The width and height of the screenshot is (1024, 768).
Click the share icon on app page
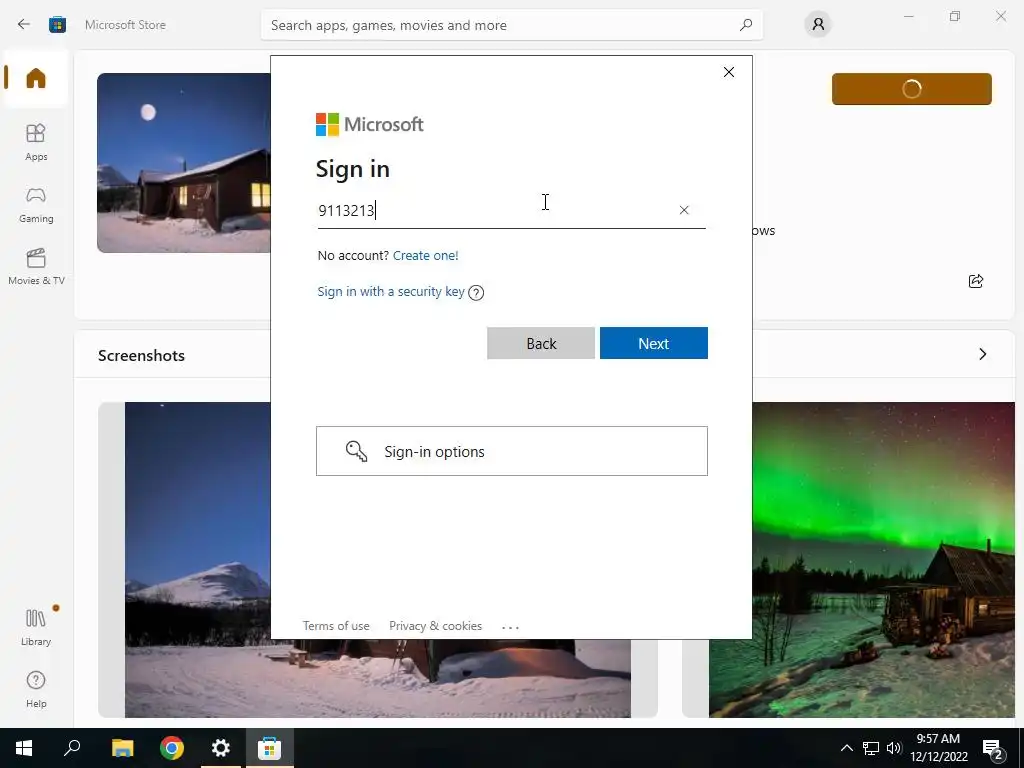[976, 281]
